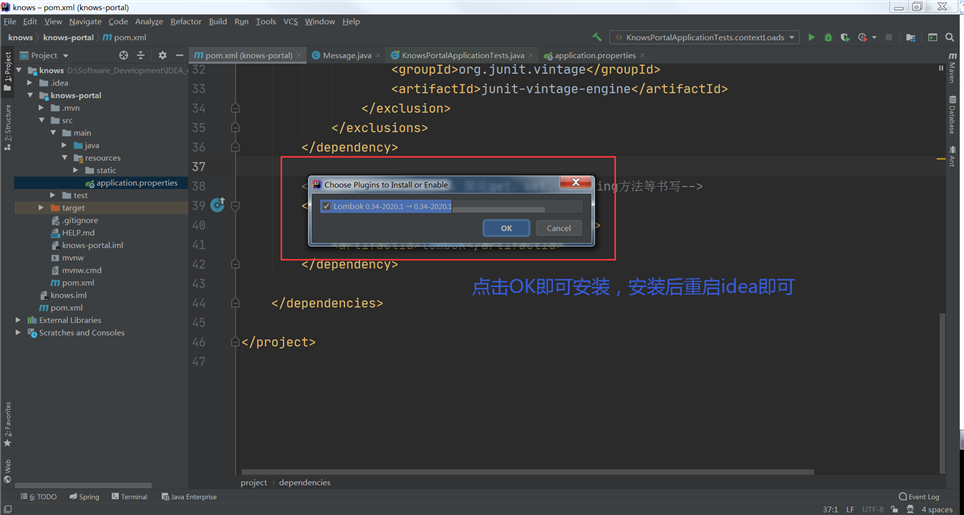Click the gutter override icon on line 39

click(x=218, y=205)
